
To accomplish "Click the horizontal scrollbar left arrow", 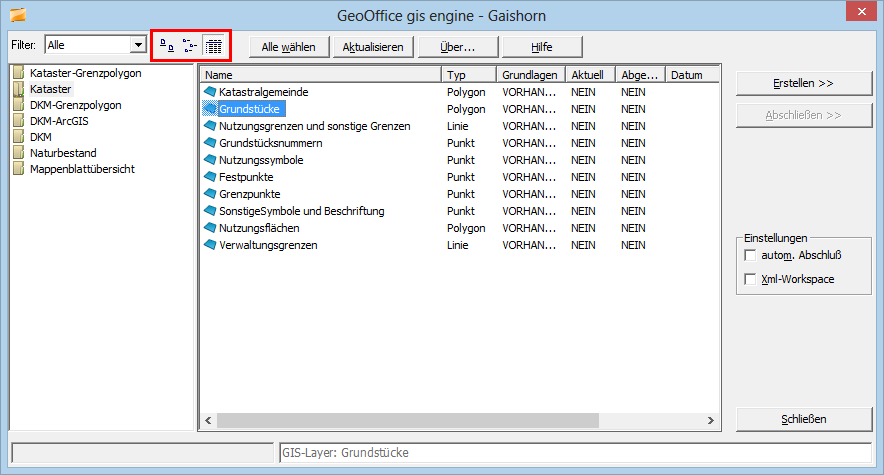I will coord(208,420).
